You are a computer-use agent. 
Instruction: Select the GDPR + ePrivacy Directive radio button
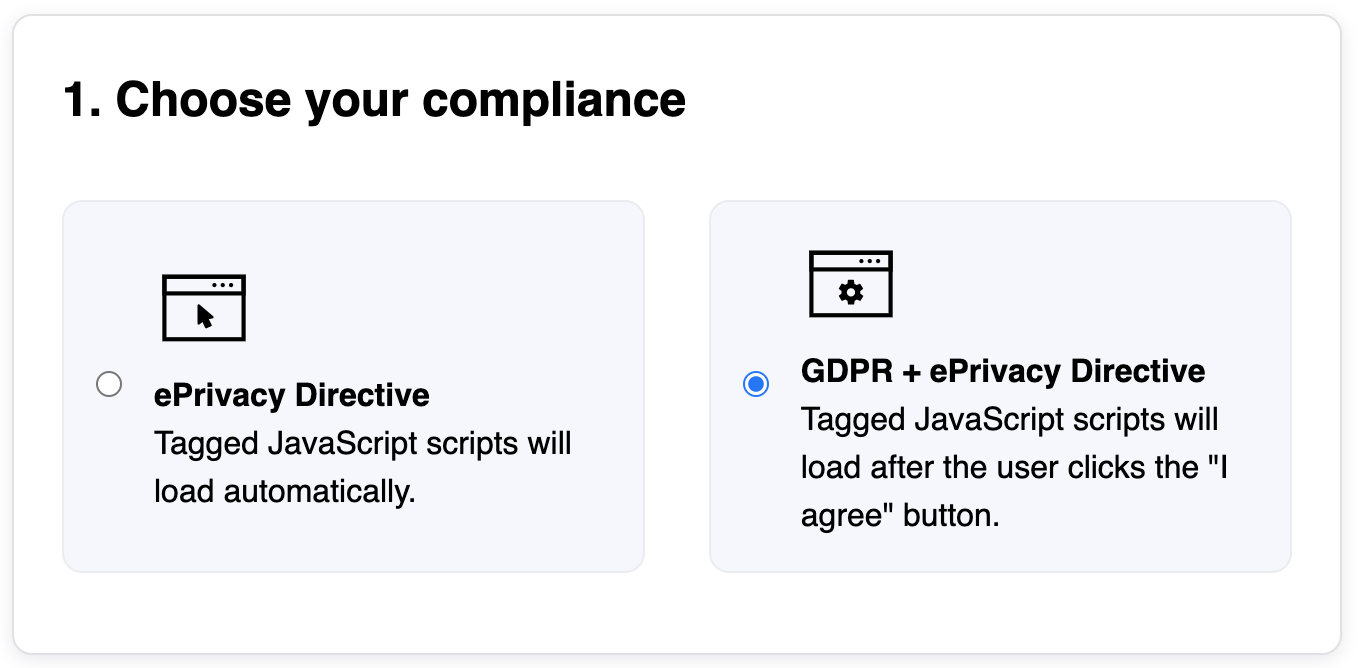point(756,384)
